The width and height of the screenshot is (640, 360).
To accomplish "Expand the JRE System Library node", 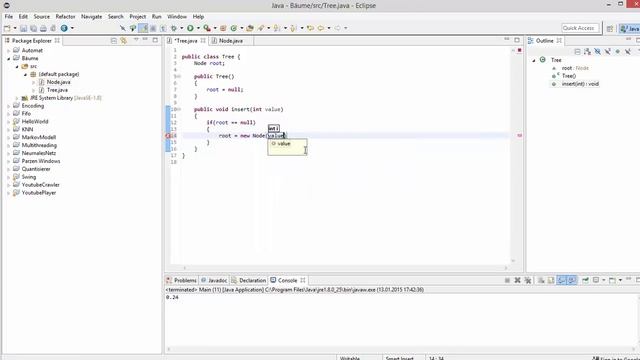I will coord(17,98).
